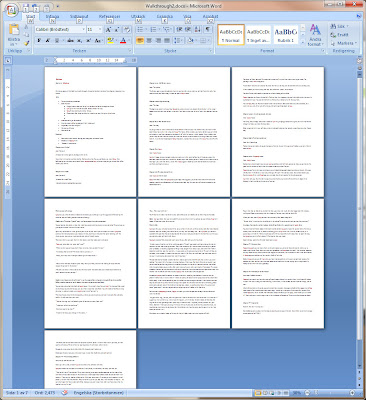
Task: Click the justify alignment icon
Action: coord(167,41)
